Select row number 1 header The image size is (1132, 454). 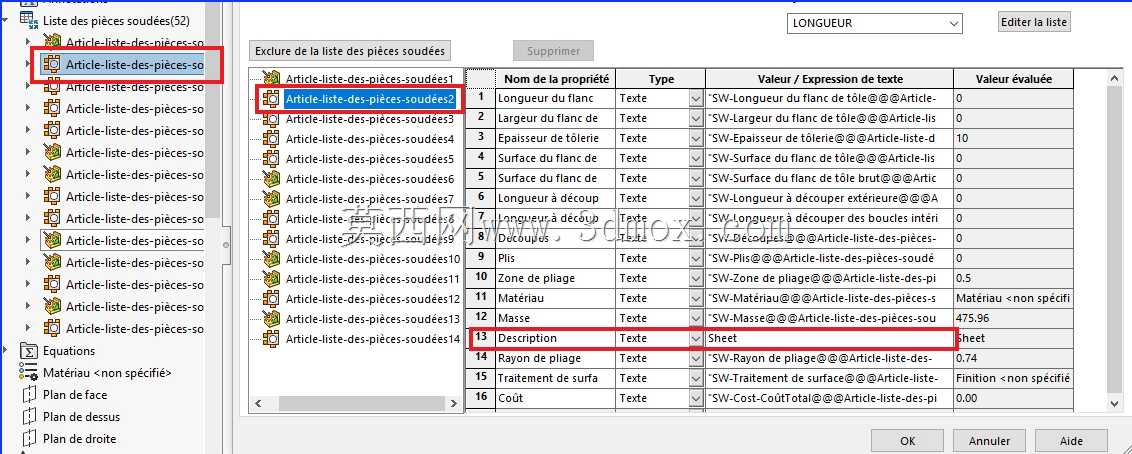tap(481, 98)
